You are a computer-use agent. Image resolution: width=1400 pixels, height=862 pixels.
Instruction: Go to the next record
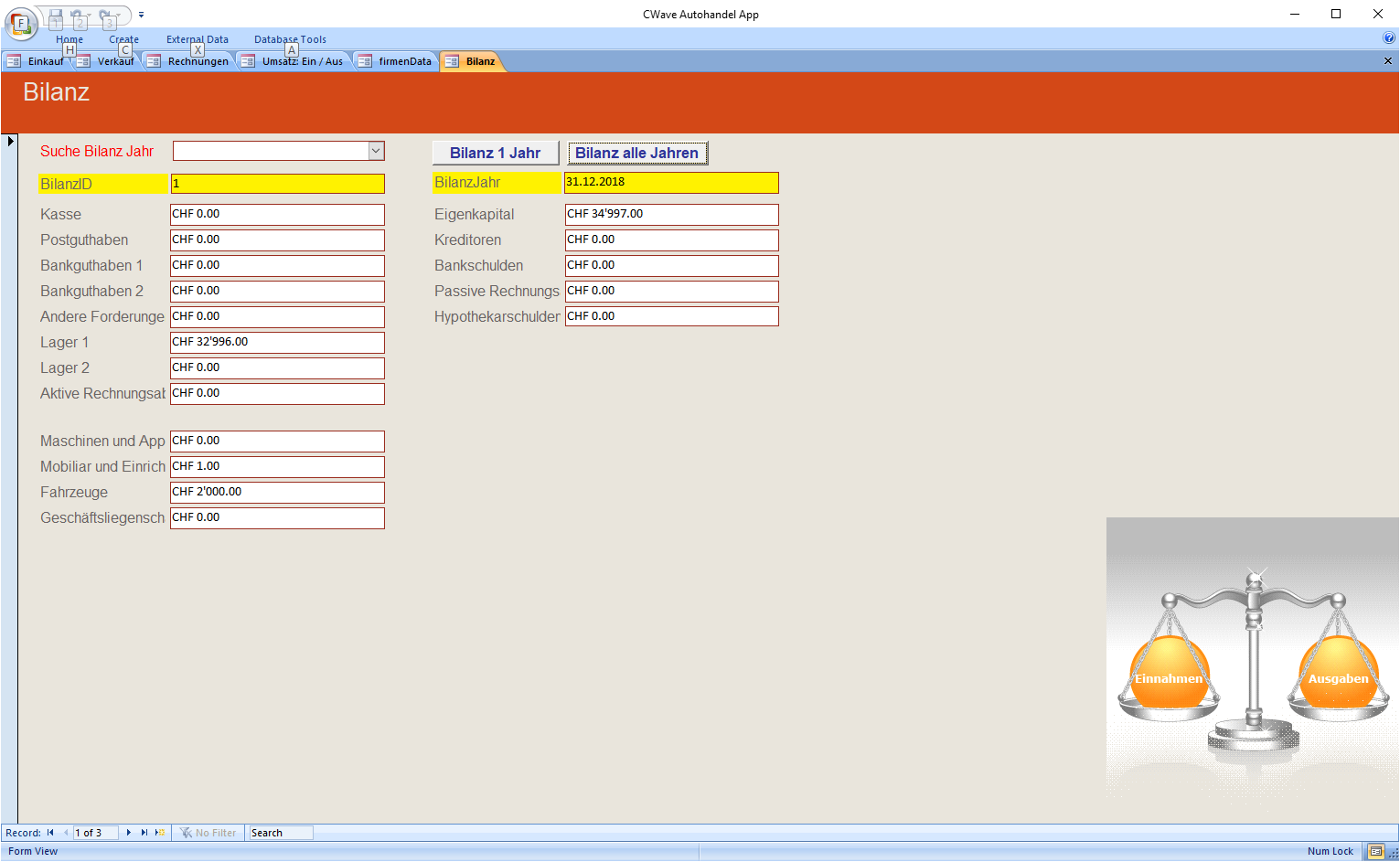pyautogui.click(x=129, y=833)
